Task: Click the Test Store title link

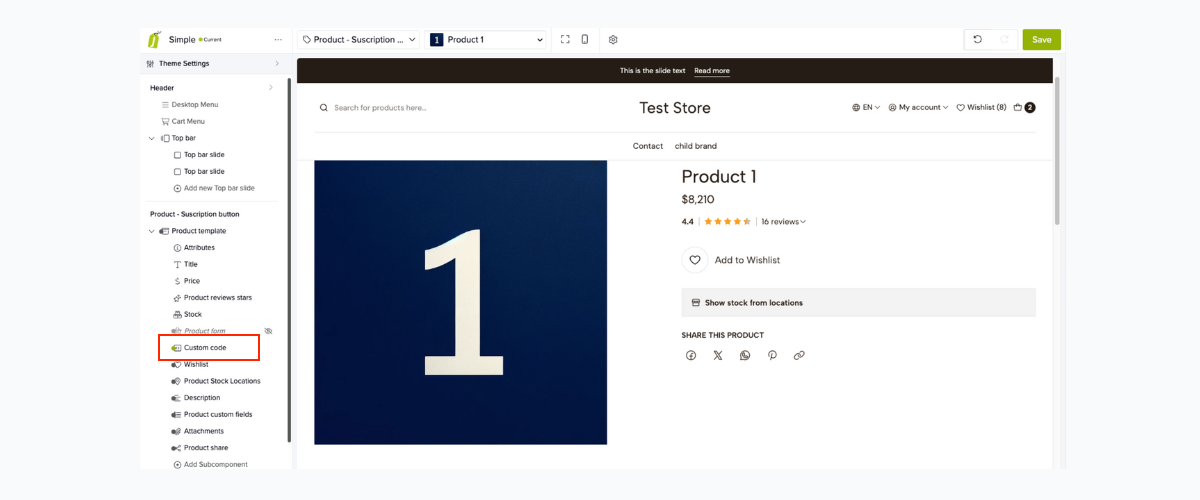Action: pos(675,108)
